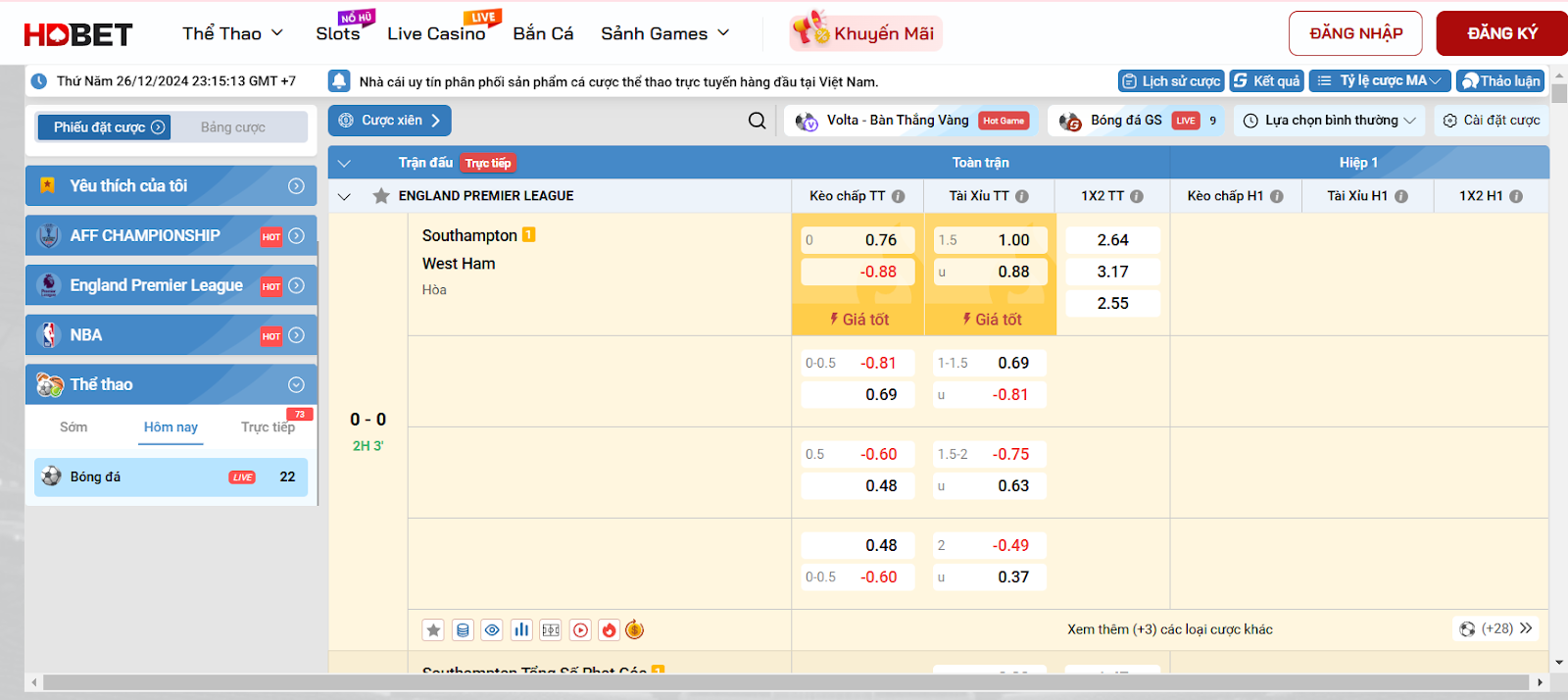Open Sảnh Games dropdown menu
The image size is (1568, 700).
click(x=665, y=33)
